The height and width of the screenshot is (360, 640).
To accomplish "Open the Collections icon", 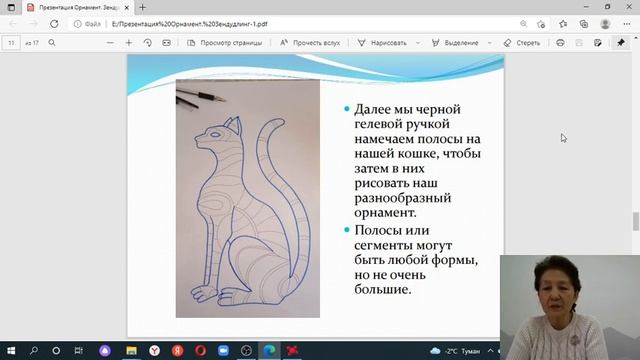I will [x=584, y=24].
